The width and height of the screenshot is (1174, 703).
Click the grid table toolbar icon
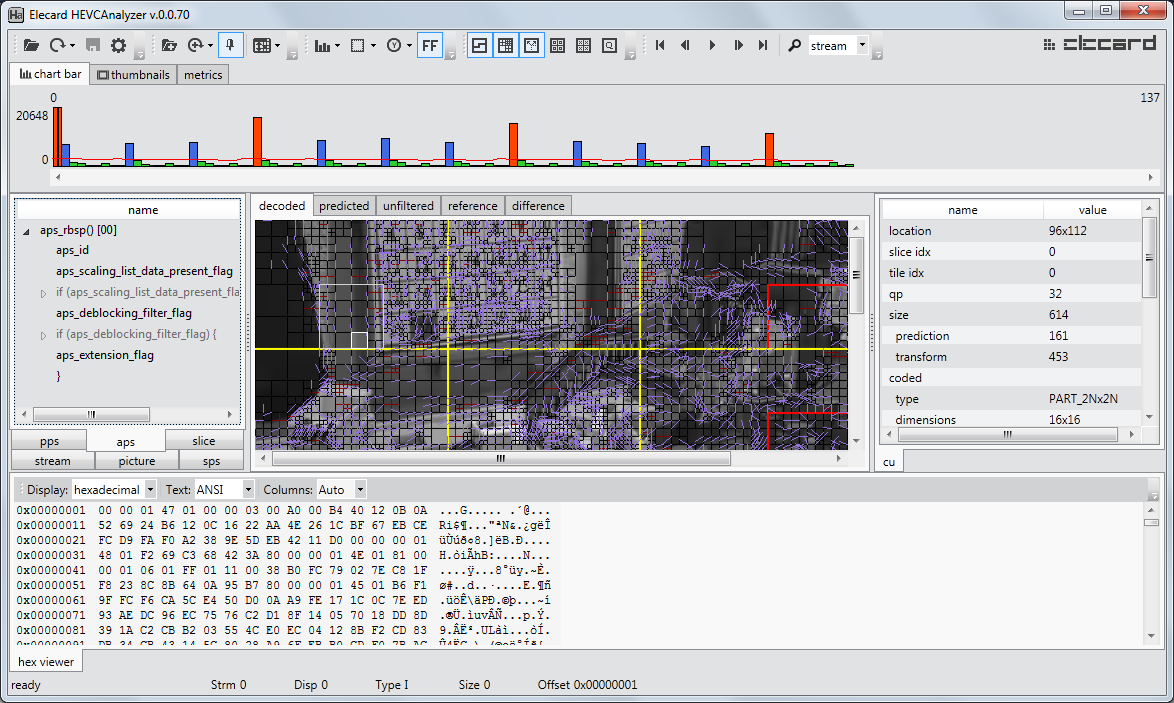point(261,46)
